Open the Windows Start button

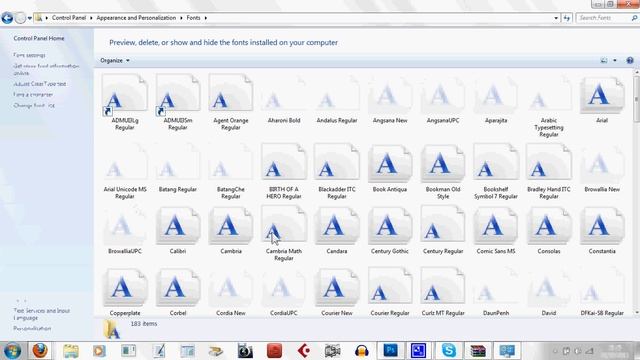pyautogui.click(x=12, y=351)
